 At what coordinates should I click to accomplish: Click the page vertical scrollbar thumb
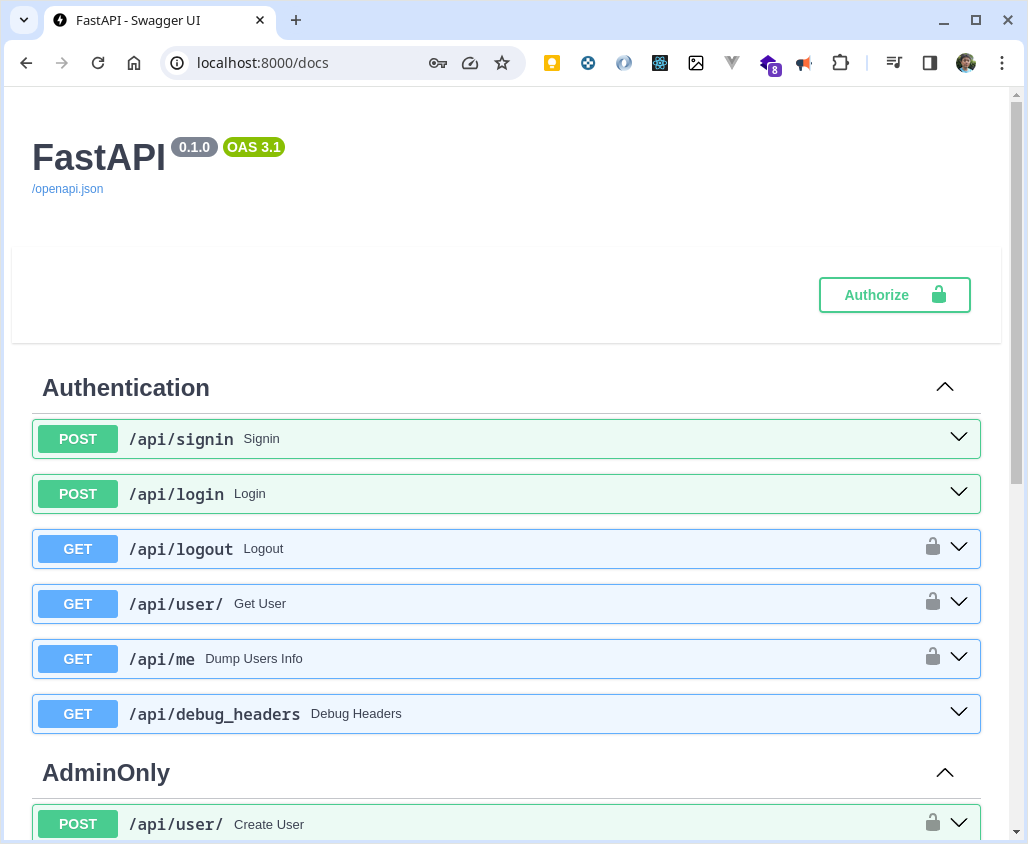click(x=1016, y=293)
